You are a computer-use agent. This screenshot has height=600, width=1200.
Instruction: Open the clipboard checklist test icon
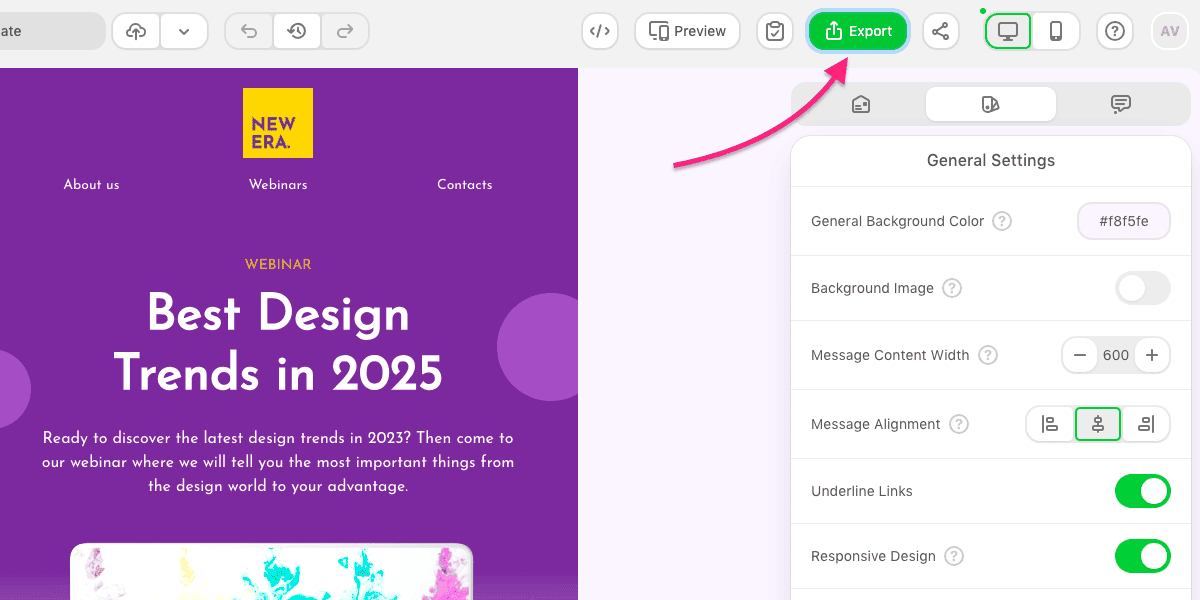coord(774,31)
